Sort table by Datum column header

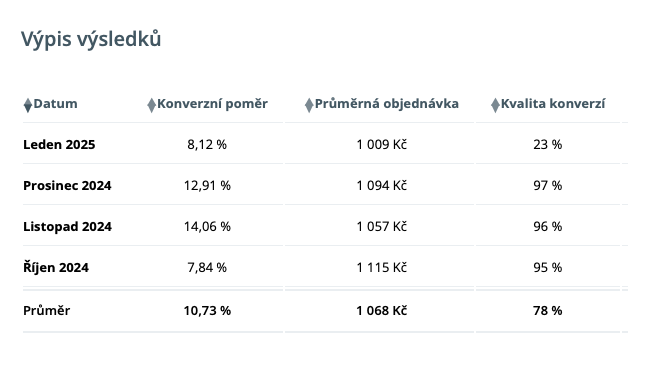coord(55,104)
